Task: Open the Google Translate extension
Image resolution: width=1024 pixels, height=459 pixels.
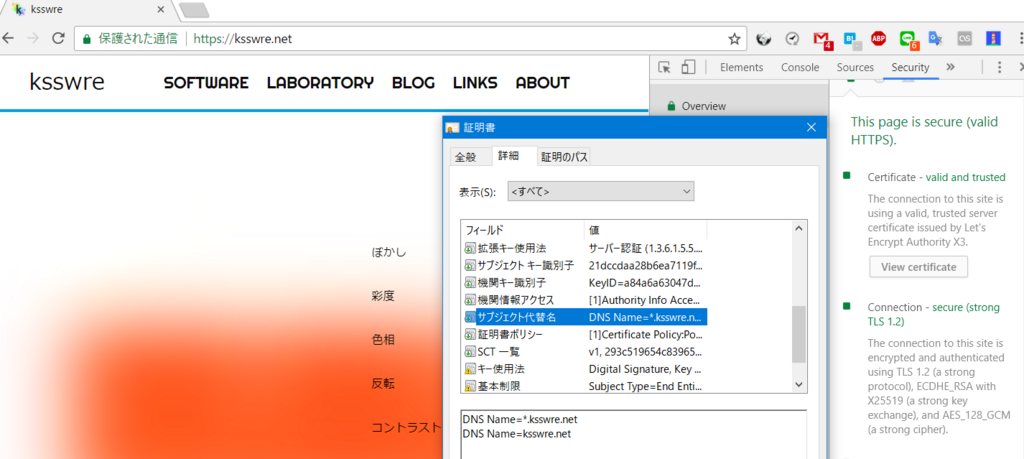Action: pos(936,39)
